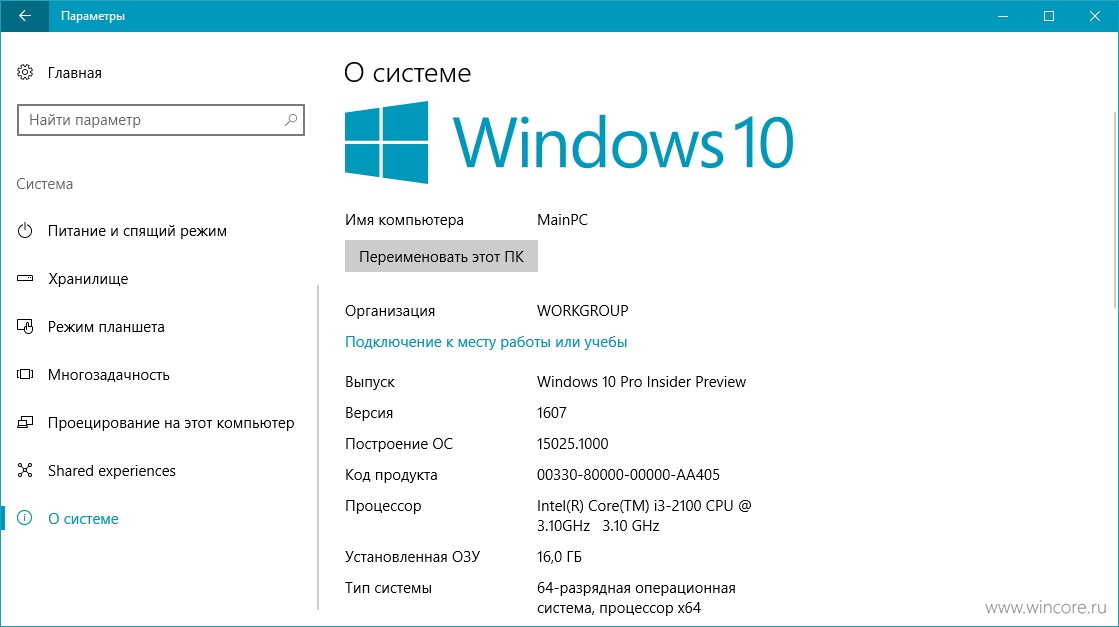Click the drive icon beside Хранилище

pyautogui.click(x=25, y=278)
